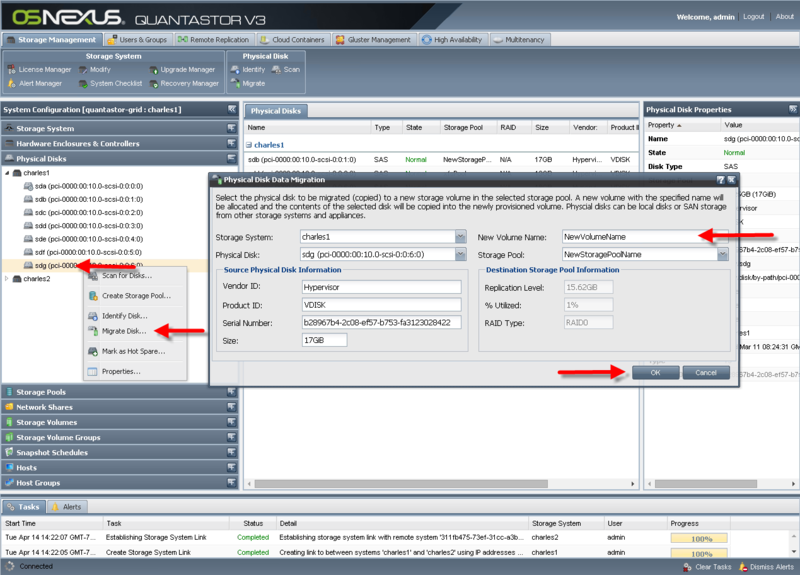Open the Alert Manager tool

coord(35,83)
